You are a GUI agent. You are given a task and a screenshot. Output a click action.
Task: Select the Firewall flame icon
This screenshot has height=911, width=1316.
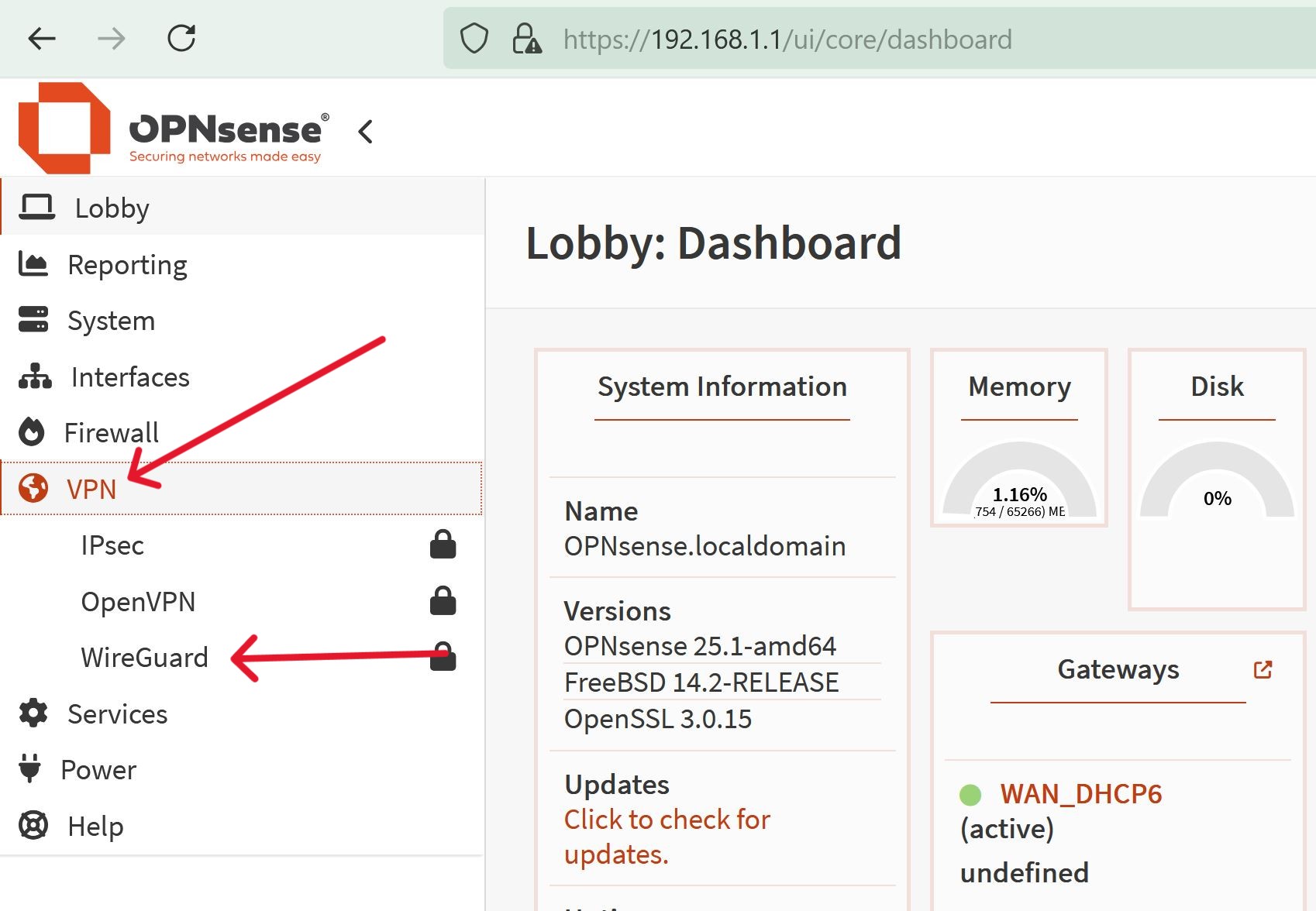pos(31,432)
